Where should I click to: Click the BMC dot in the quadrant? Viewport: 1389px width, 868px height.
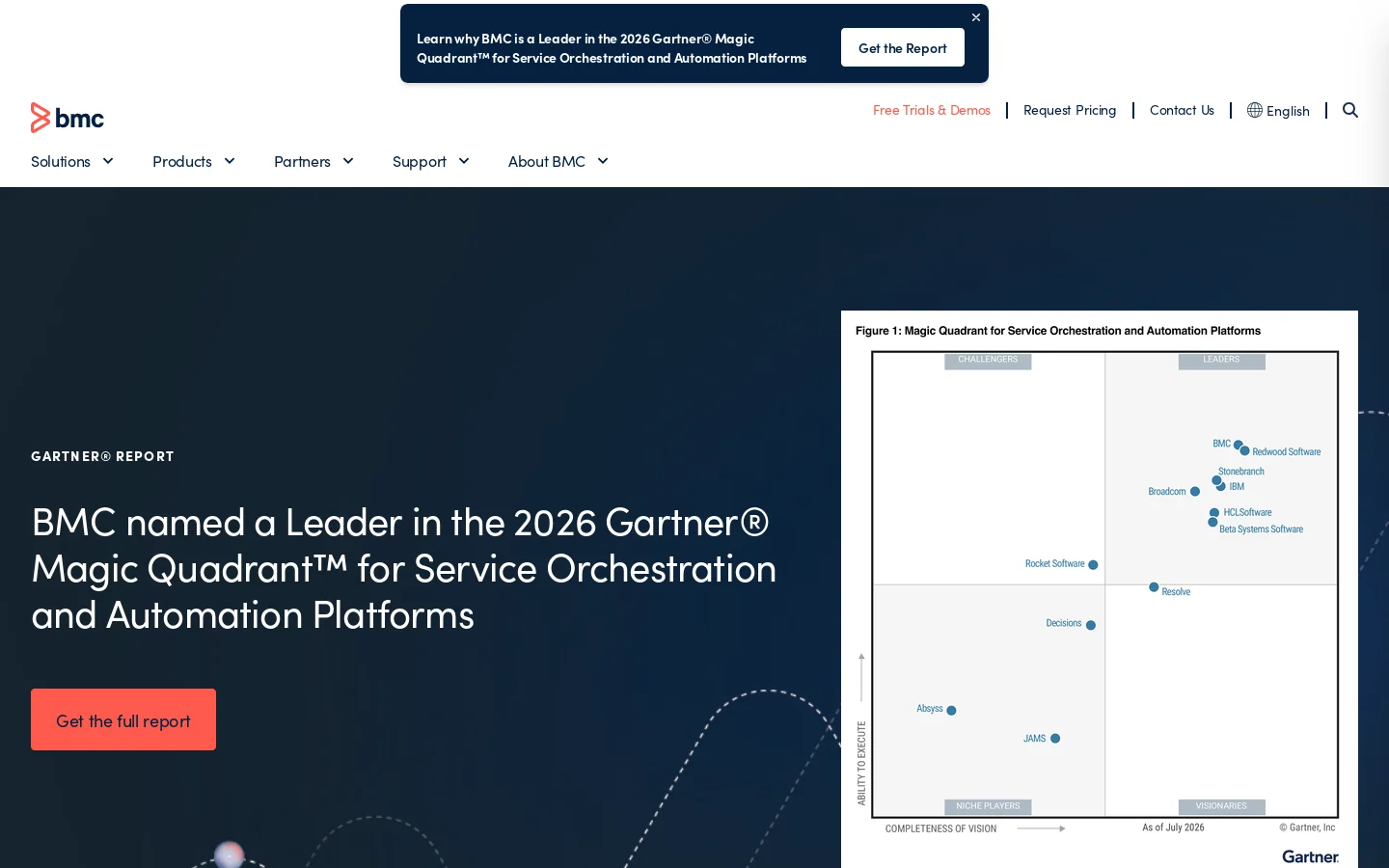(1239, 445)
